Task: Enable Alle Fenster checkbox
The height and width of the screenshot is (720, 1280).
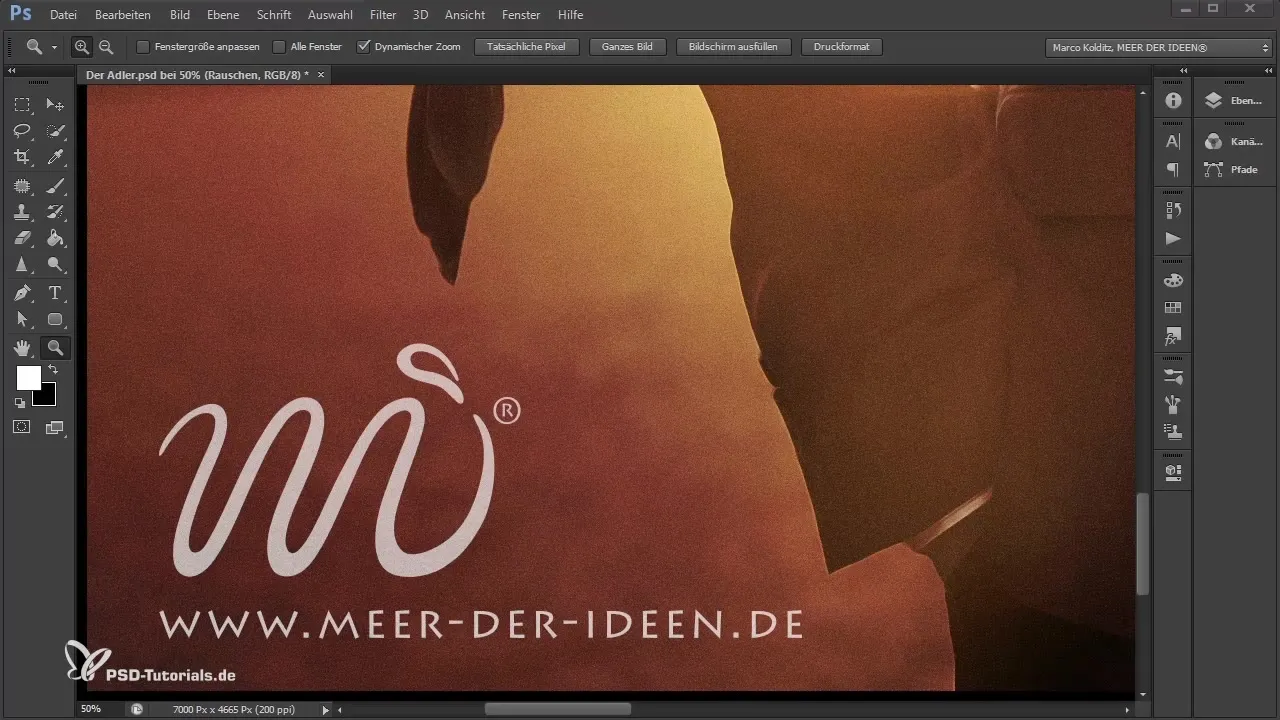Action: coord(279,47)
